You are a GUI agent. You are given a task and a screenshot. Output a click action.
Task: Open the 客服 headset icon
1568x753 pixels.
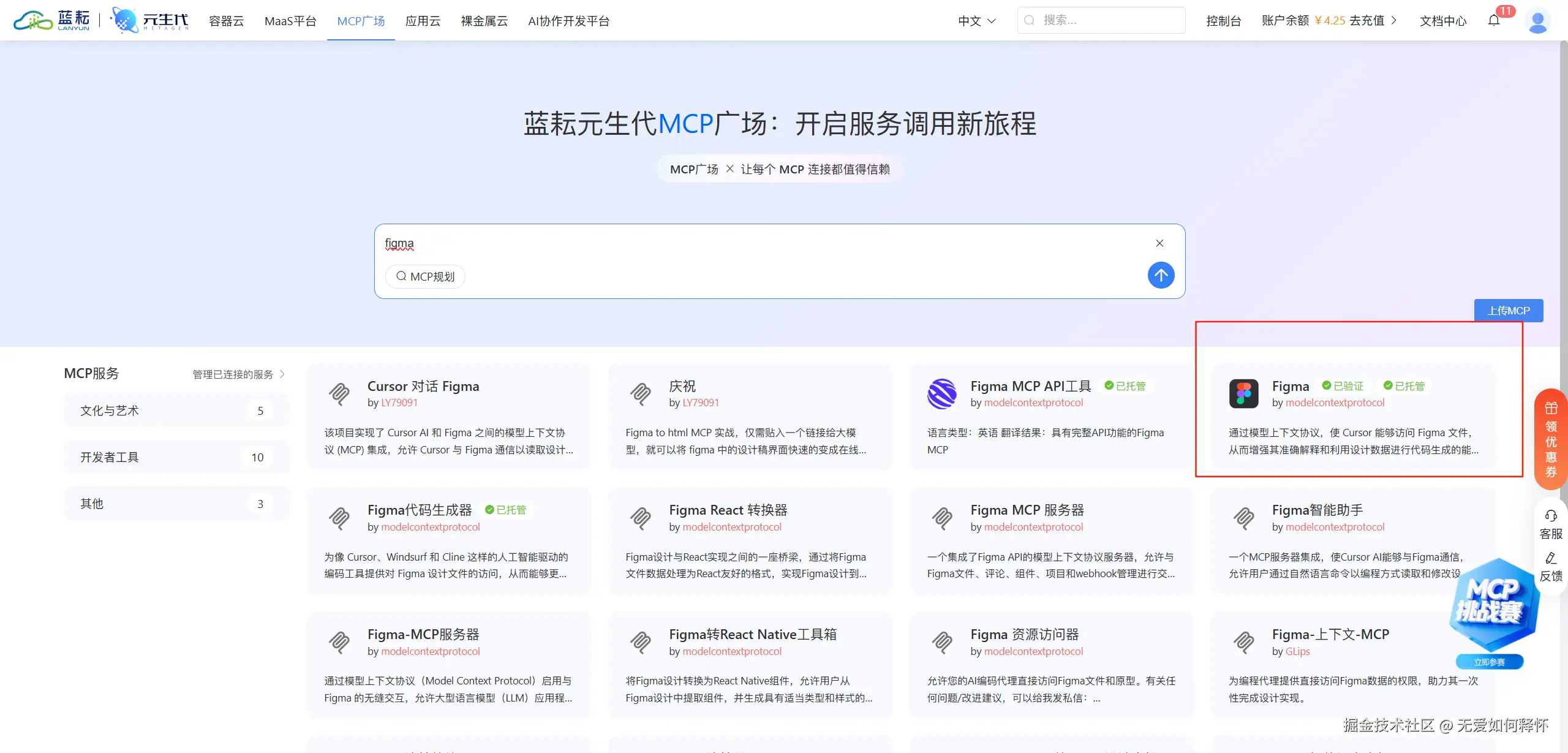tap(1551, 516)
